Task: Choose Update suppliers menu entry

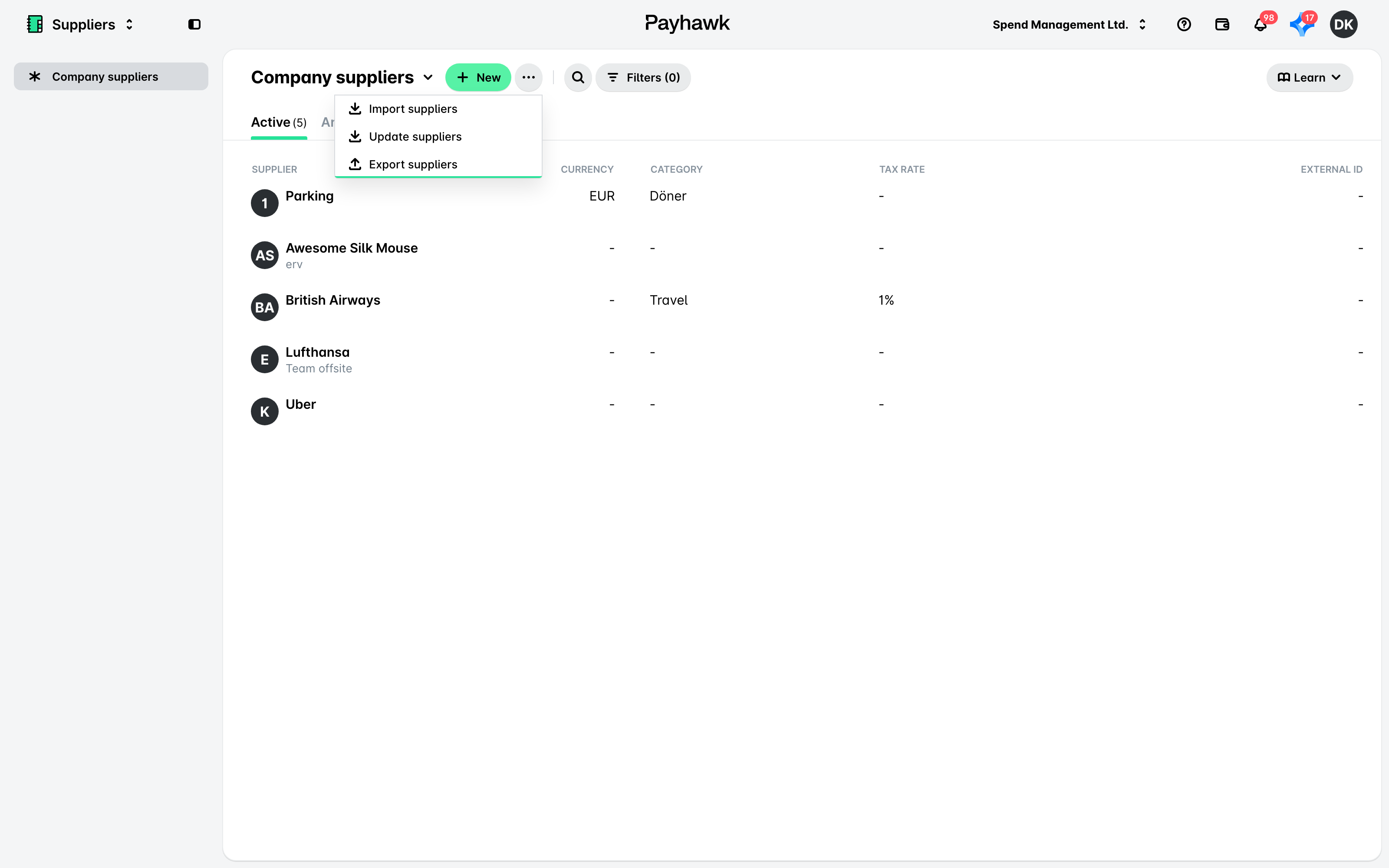Action: click(x=438, y=137)
